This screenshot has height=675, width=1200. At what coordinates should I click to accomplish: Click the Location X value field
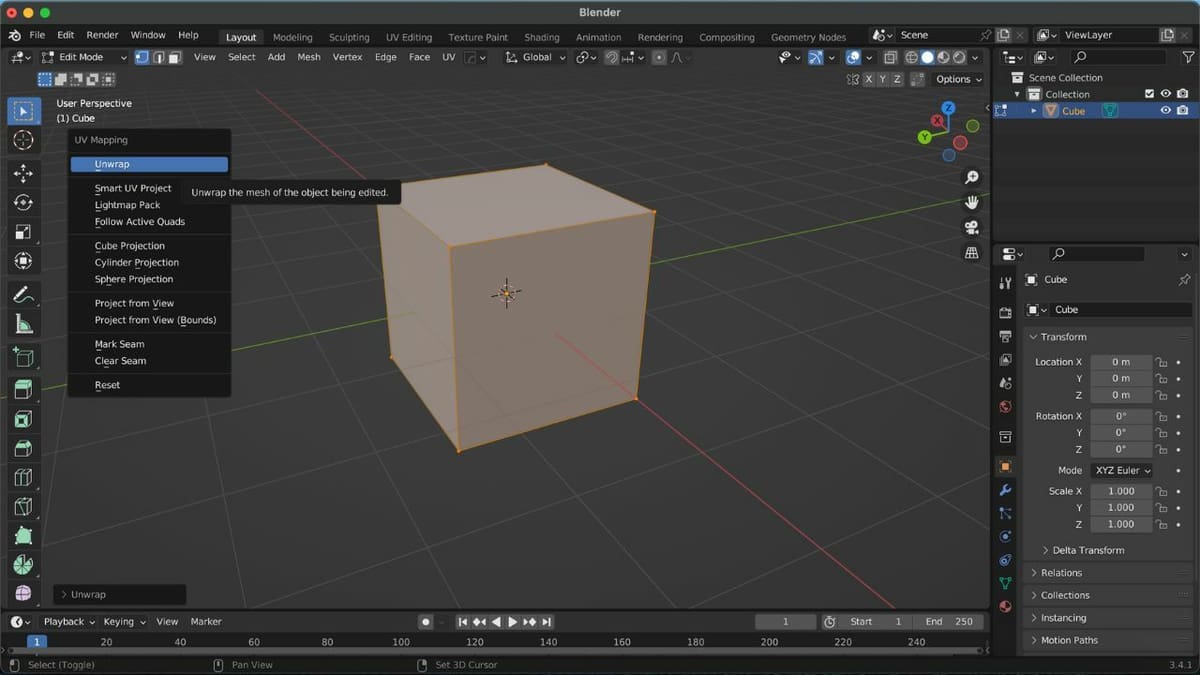coord(1121,362)
